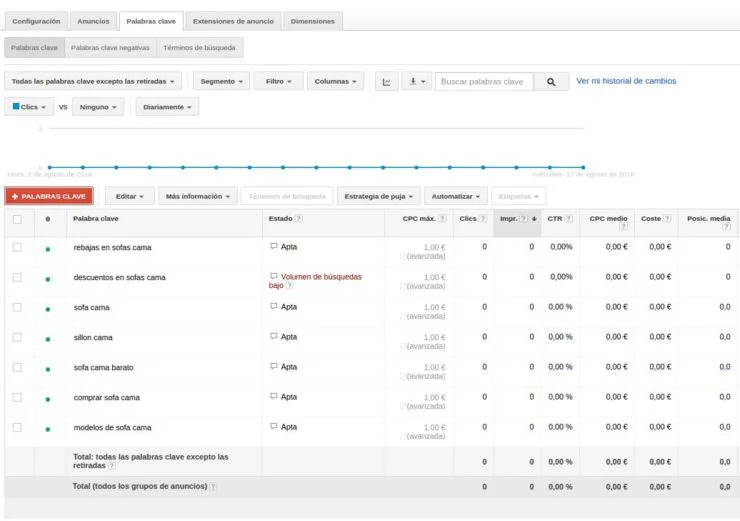
Task: Click the red + PALABRAS CLAVE button
Action: [49, 196]
